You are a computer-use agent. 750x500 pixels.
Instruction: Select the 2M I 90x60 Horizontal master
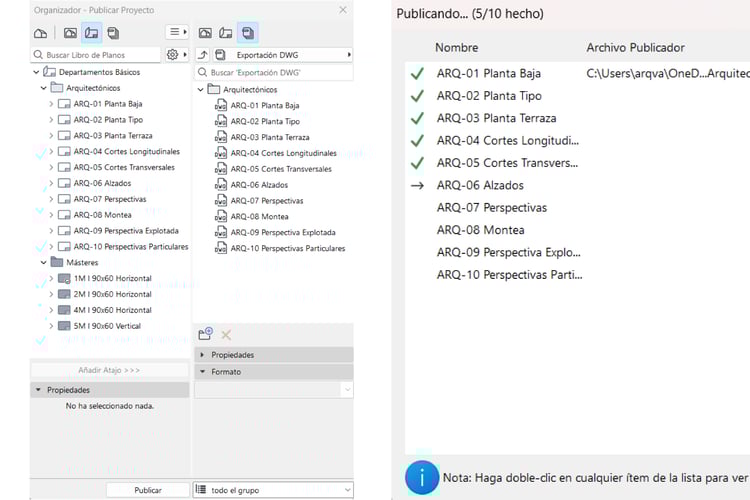click(112, 294)
